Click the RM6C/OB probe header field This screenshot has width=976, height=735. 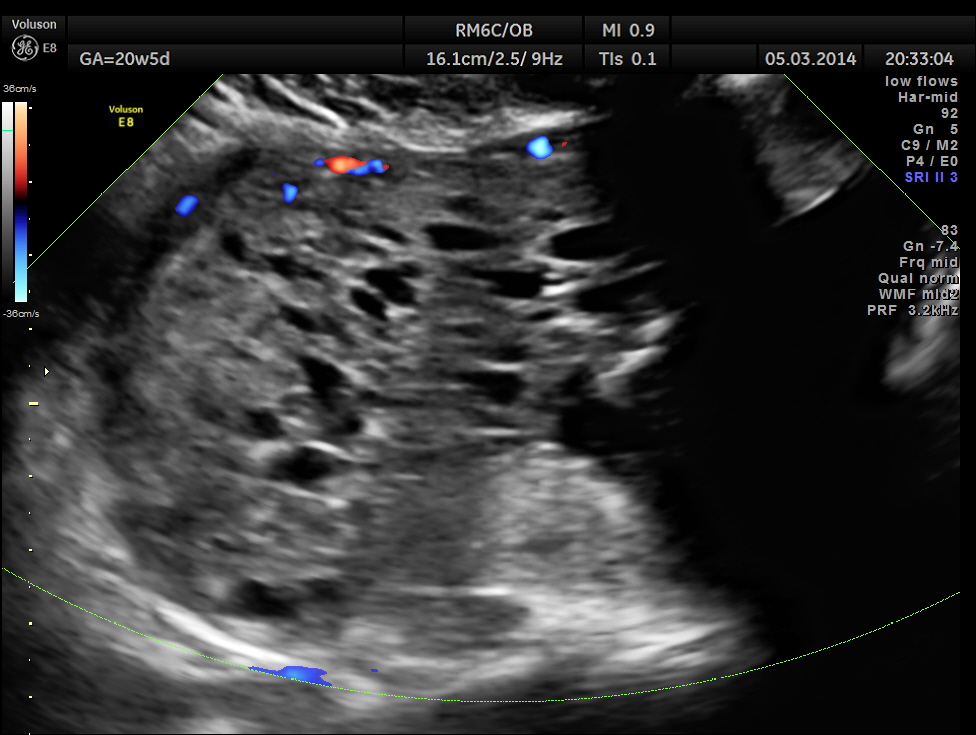click(493, 30)
